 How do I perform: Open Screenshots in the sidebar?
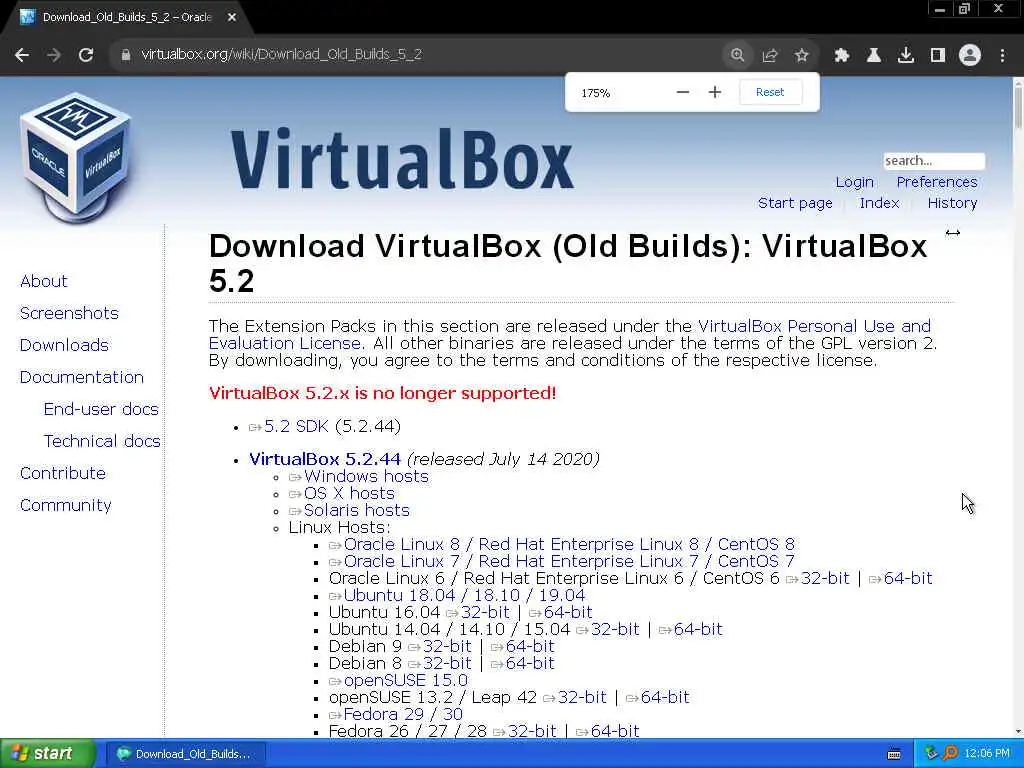(x=69, y=313)
